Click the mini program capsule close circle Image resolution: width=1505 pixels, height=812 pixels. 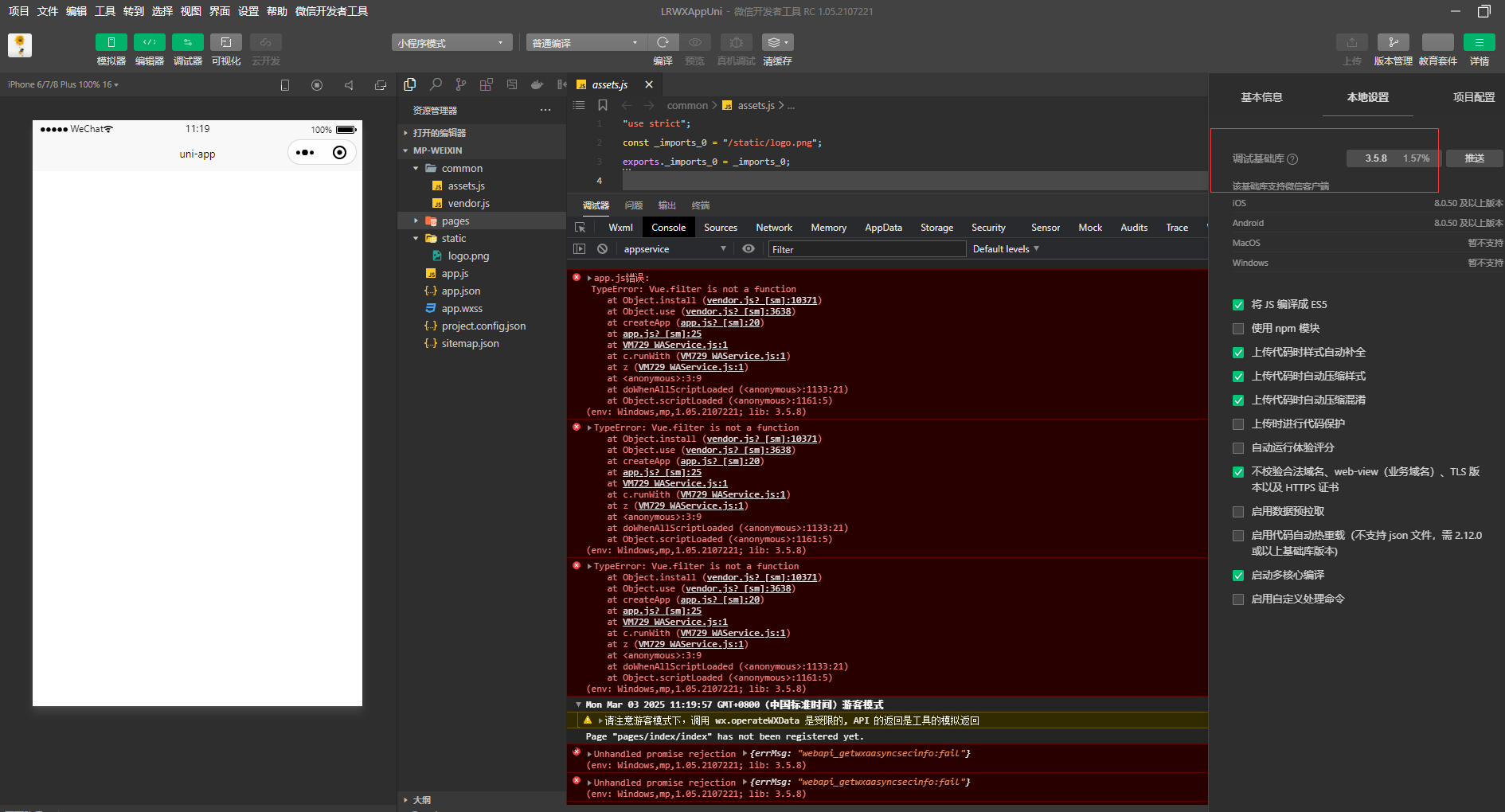point(340,153)
